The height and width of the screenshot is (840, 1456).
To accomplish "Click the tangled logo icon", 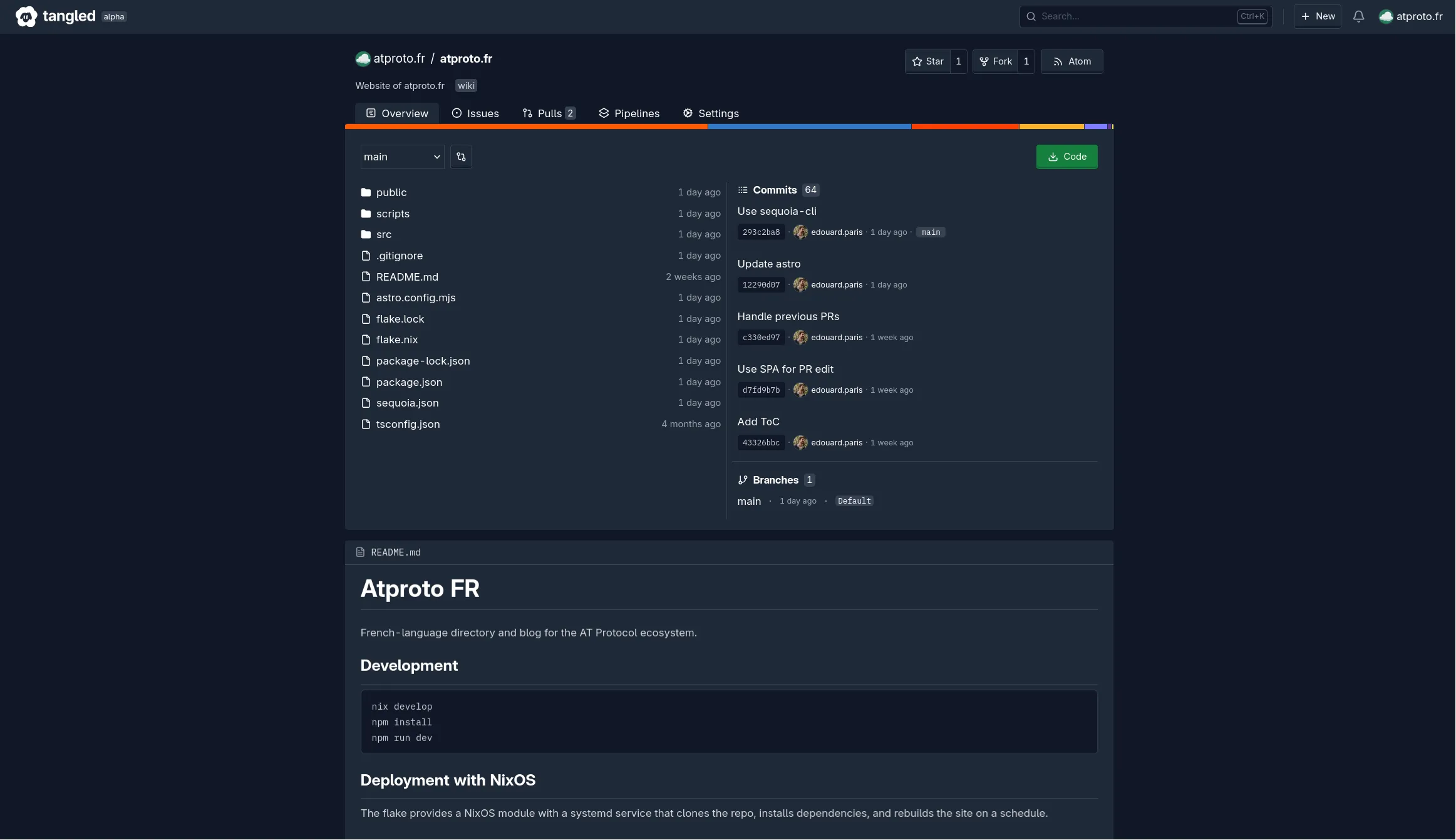I will click(x=26, y=16).
